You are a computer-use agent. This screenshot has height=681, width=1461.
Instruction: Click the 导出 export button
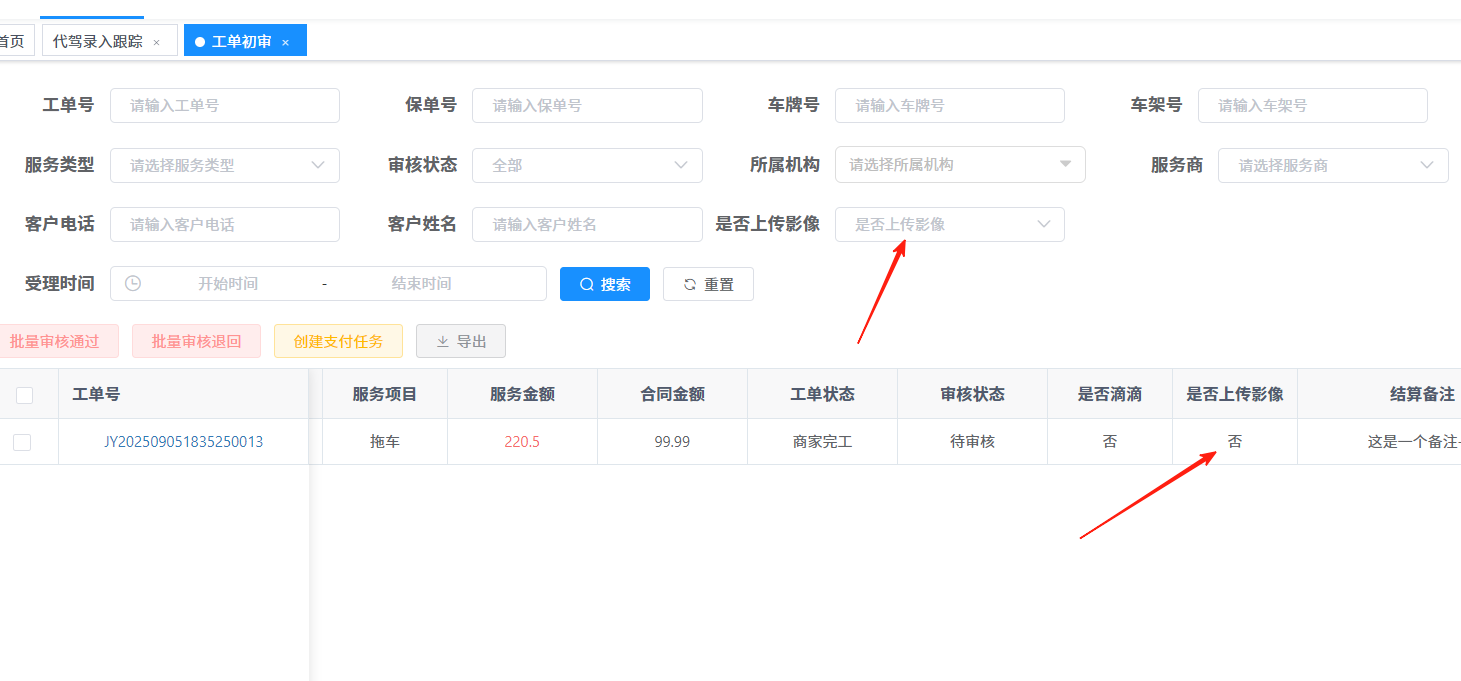click(461, 341)
